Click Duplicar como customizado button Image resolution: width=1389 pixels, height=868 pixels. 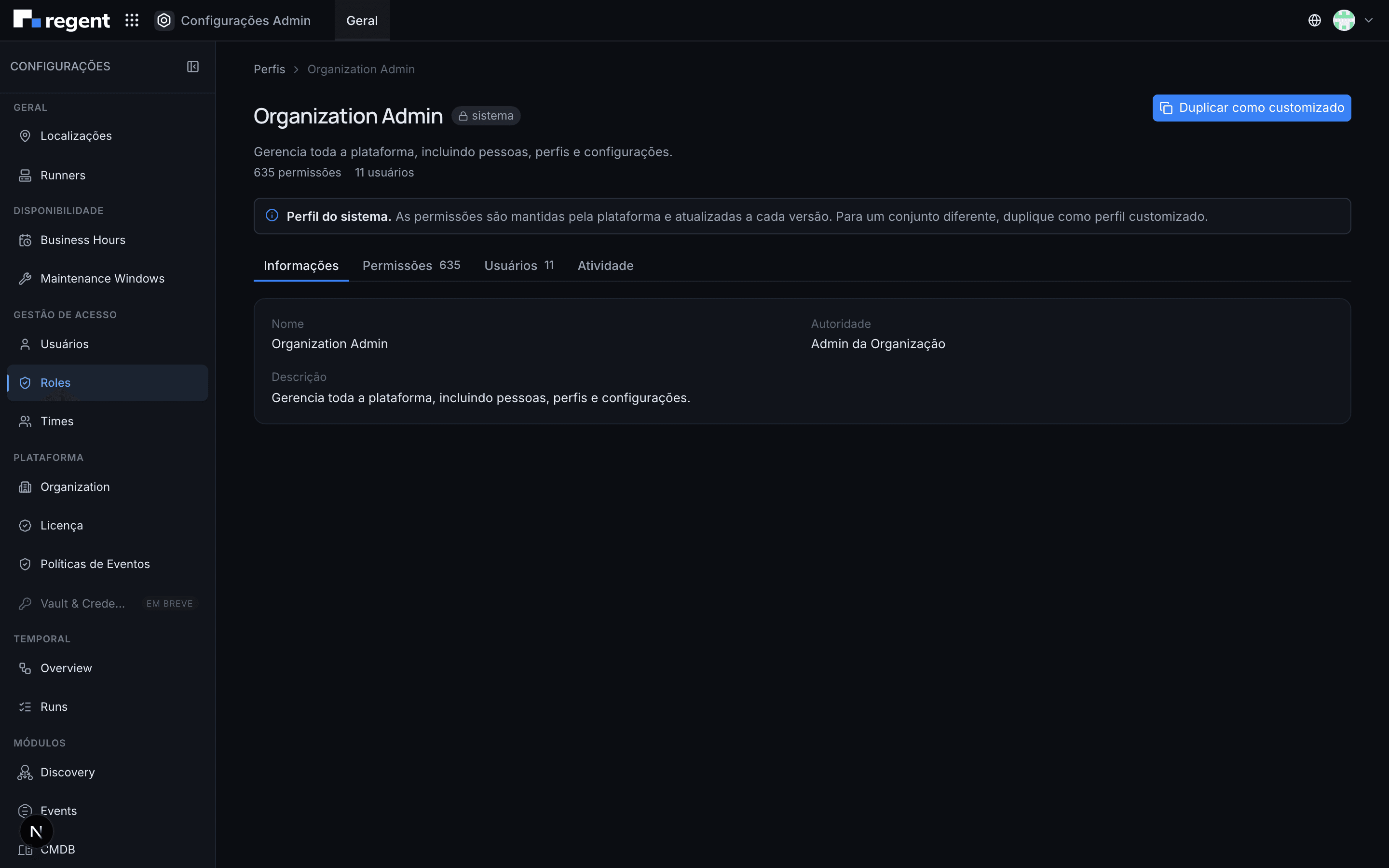pyautogui.click(x=1251, y=108)
